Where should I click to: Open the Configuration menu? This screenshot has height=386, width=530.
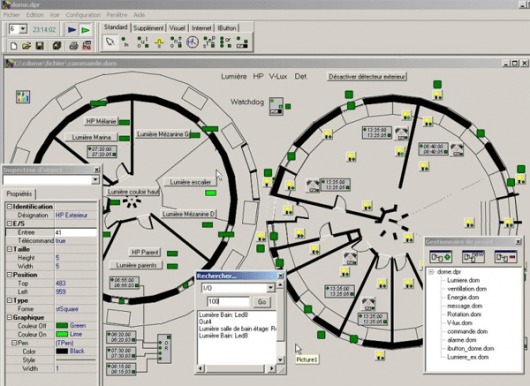(83, 15)
